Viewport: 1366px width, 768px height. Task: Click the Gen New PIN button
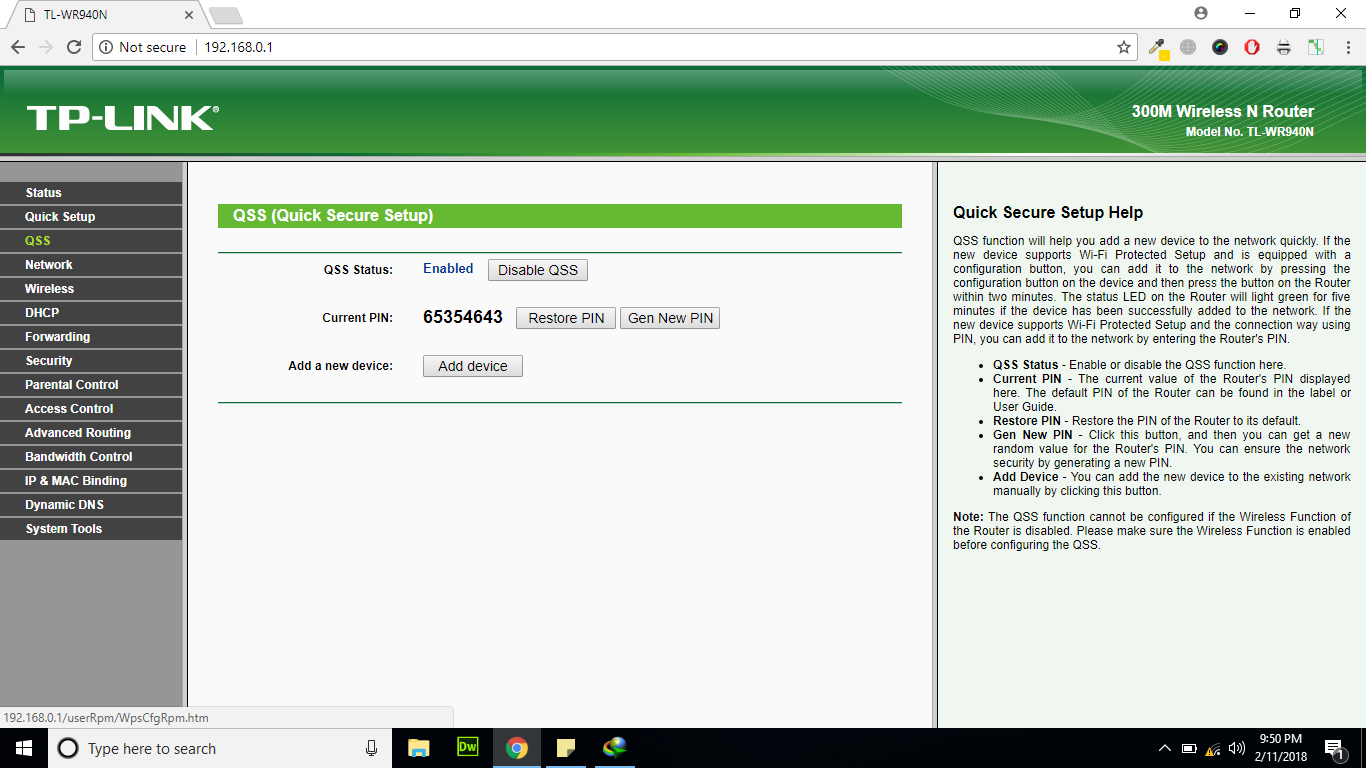[670, 318]
